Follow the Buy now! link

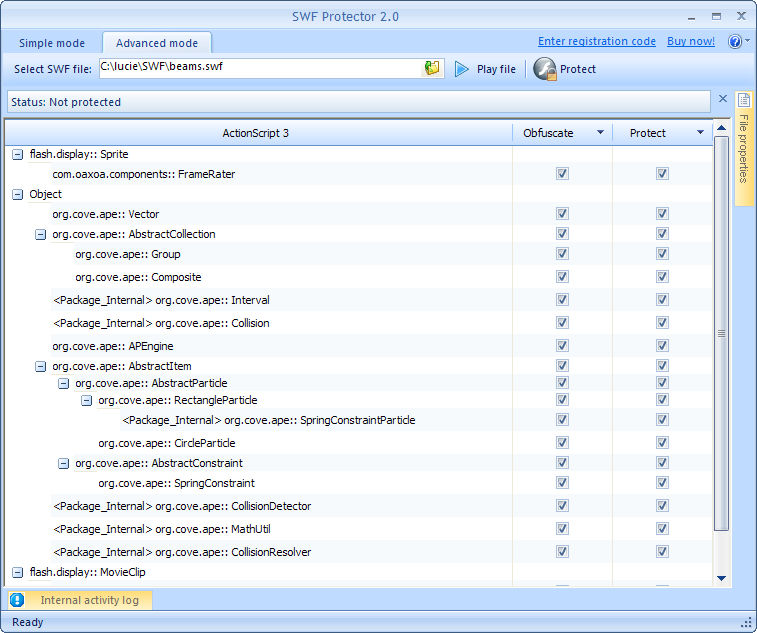coord(691,42)
